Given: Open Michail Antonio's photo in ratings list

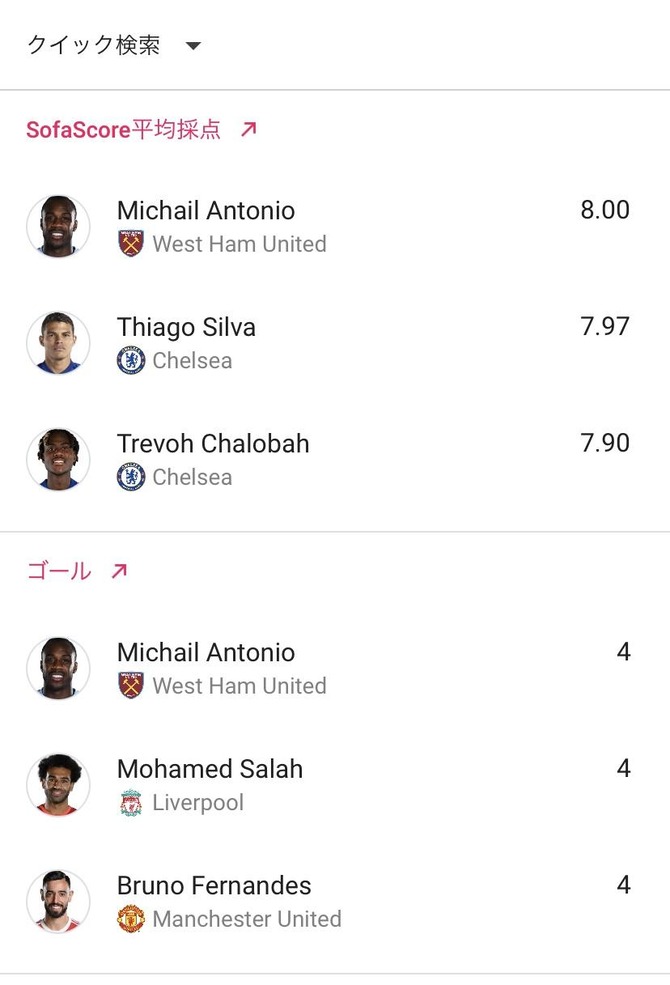Looking at the screenshot, I should 58,226.
